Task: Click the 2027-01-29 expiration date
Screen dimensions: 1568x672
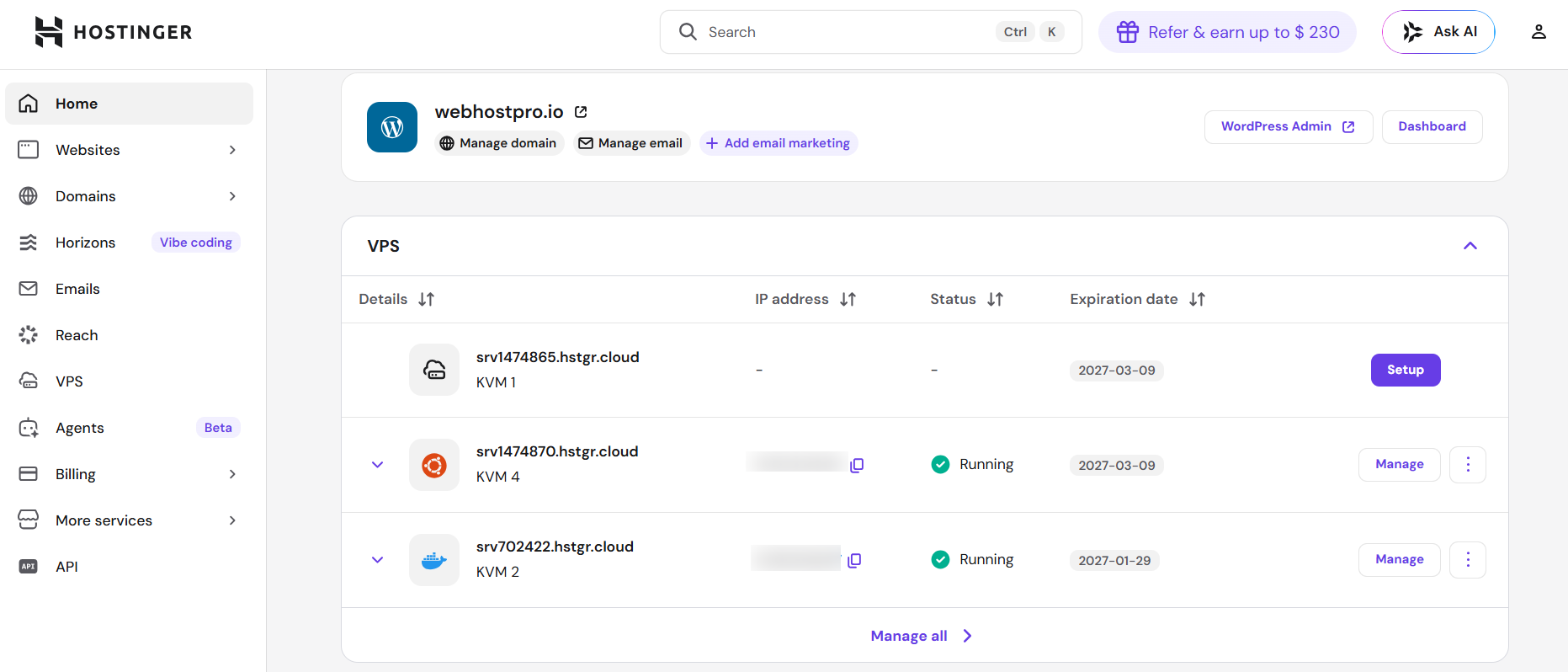Action: pos(1114,561)
